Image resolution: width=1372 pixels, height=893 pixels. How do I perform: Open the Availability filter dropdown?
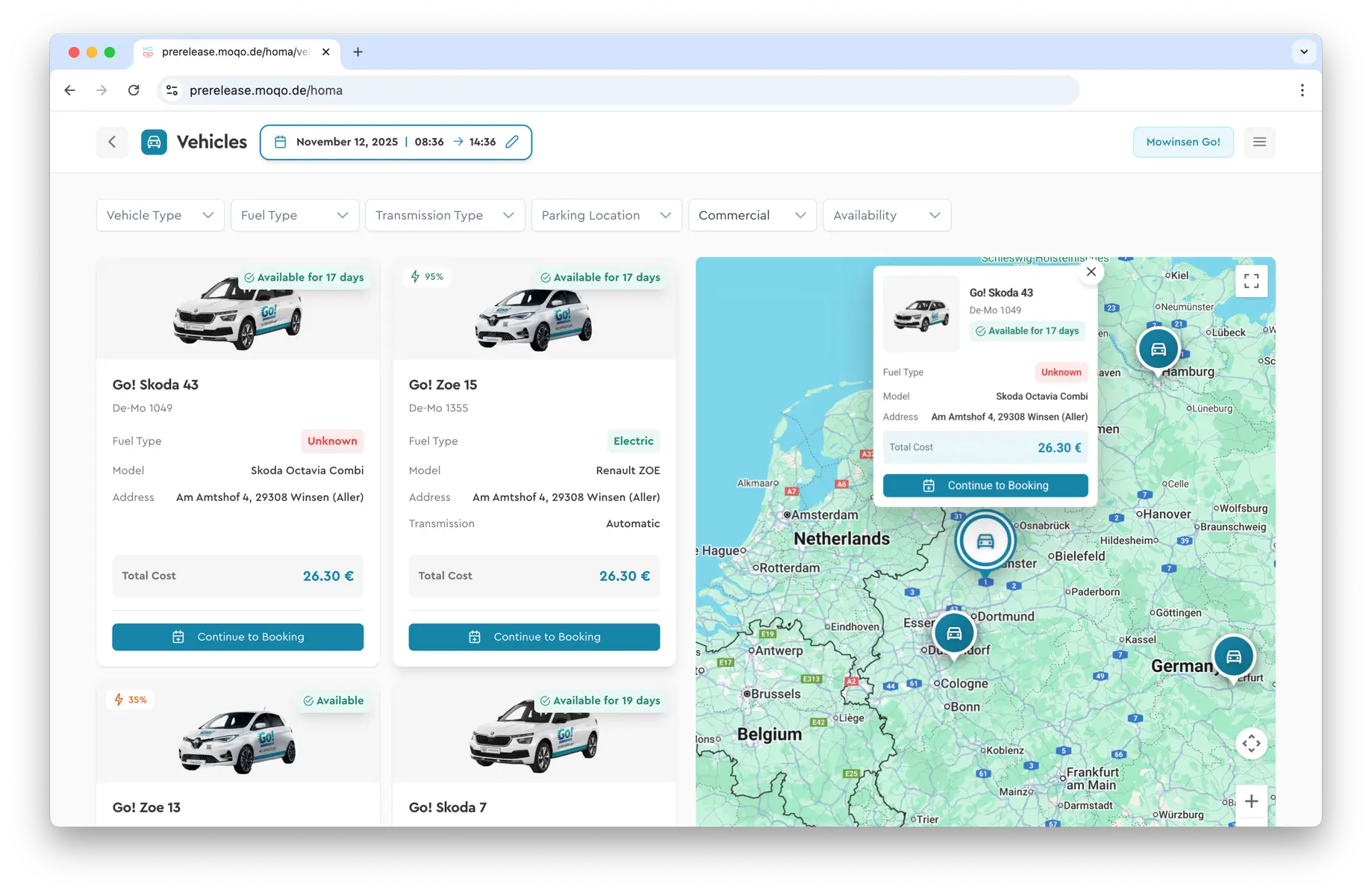(x=887, y=215)
